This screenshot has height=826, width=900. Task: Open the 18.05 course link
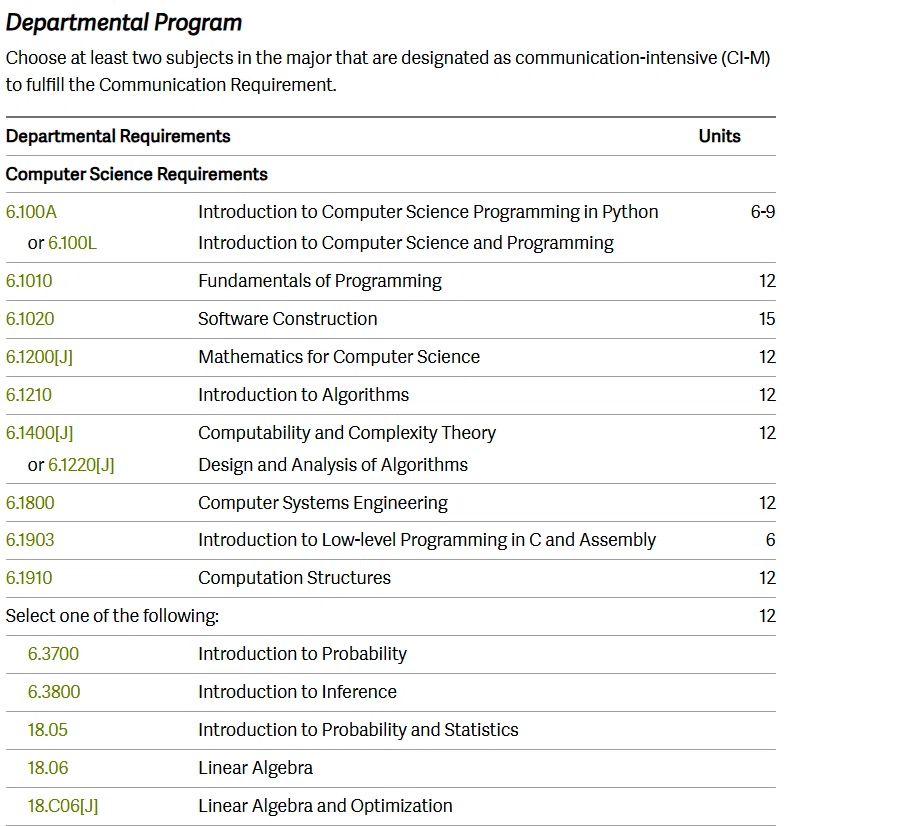pos(48,730)
